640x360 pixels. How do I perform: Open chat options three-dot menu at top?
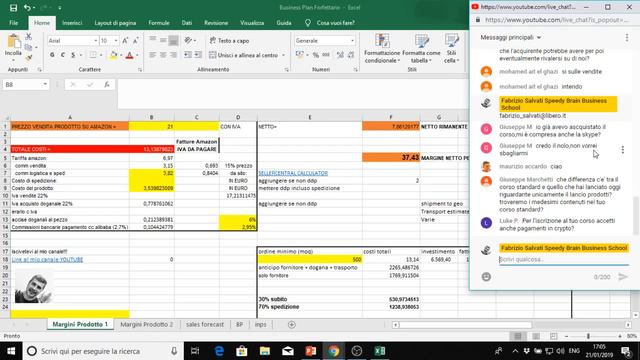[627, 38]
